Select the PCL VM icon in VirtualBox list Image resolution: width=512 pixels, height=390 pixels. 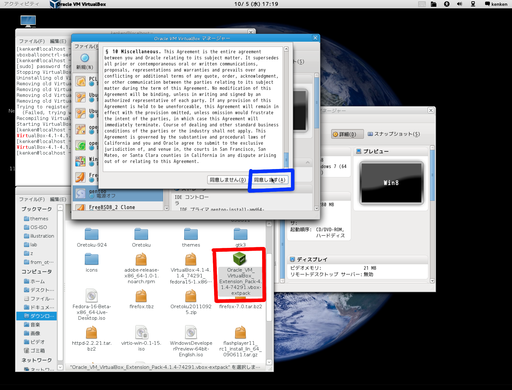coord(81,81)
